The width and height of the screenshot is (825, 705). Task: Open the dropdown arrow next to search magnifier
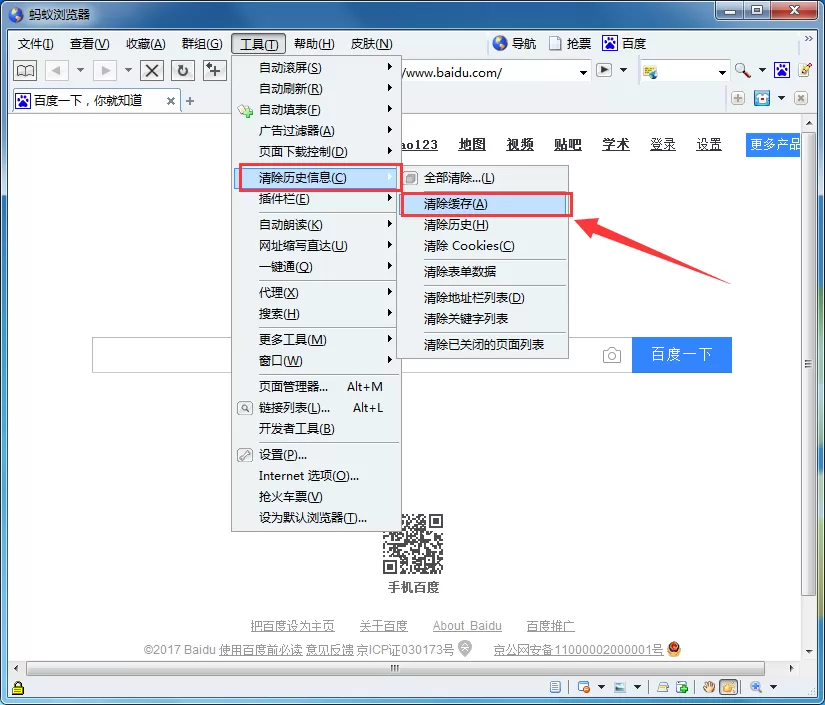click(x=762, y=70)
